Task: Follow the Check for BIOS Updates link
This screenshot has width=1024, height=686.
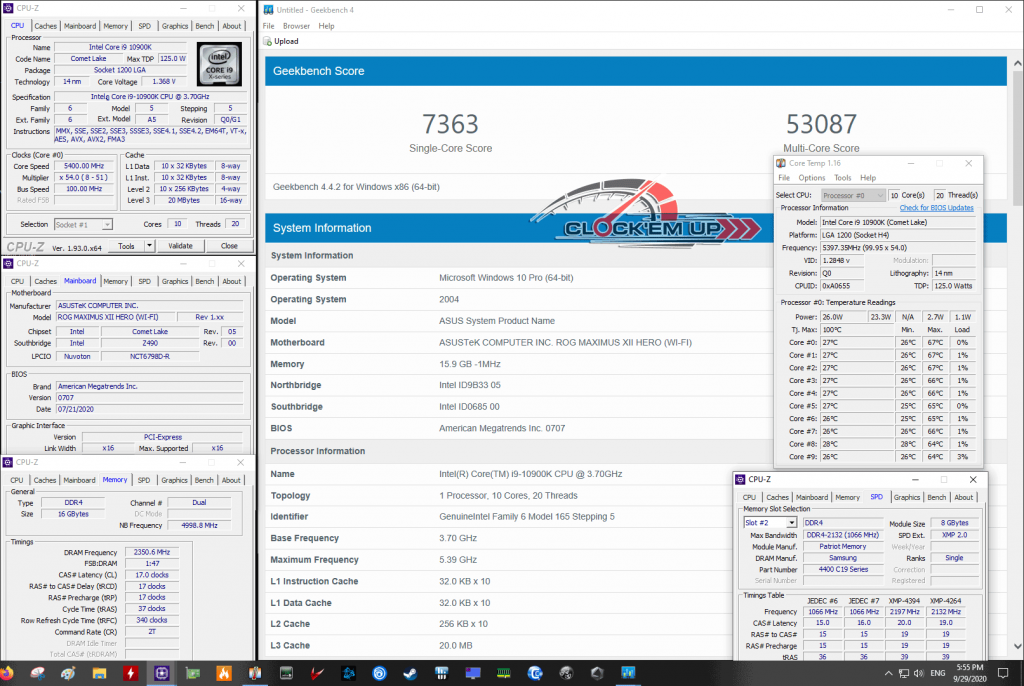Action: tap(936, 208)
